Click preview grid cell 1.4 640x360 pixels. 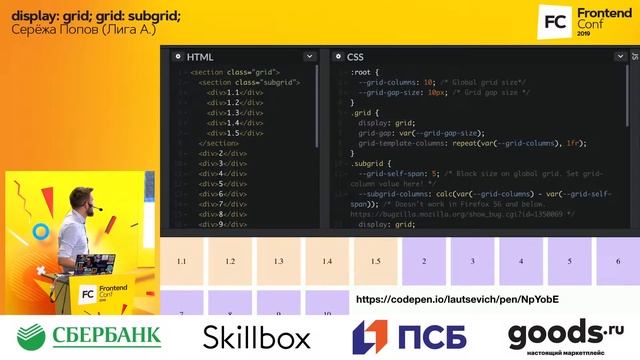pyautogui.click(x=327, y=261)
